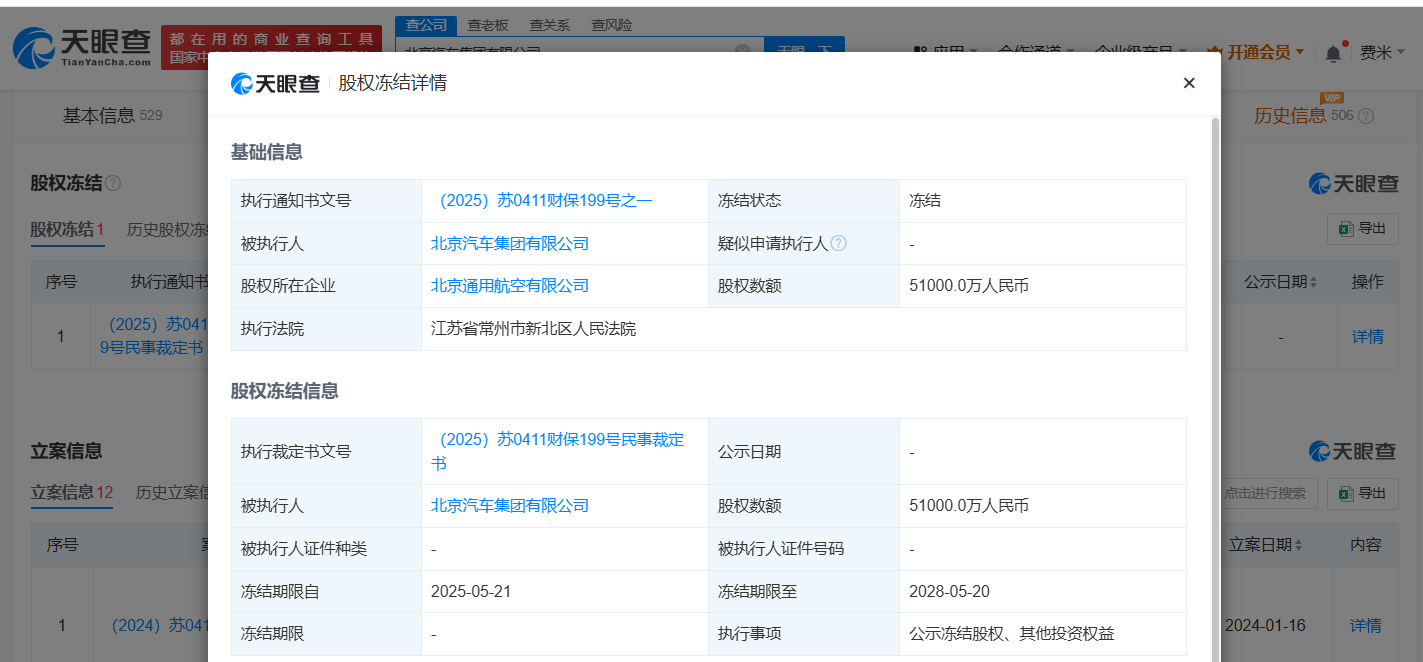This screenshot has width=1423, height=662.
Task: Open 北京汽车集团有限公司 link in 股权冻结信息
Action: (510, 506)
